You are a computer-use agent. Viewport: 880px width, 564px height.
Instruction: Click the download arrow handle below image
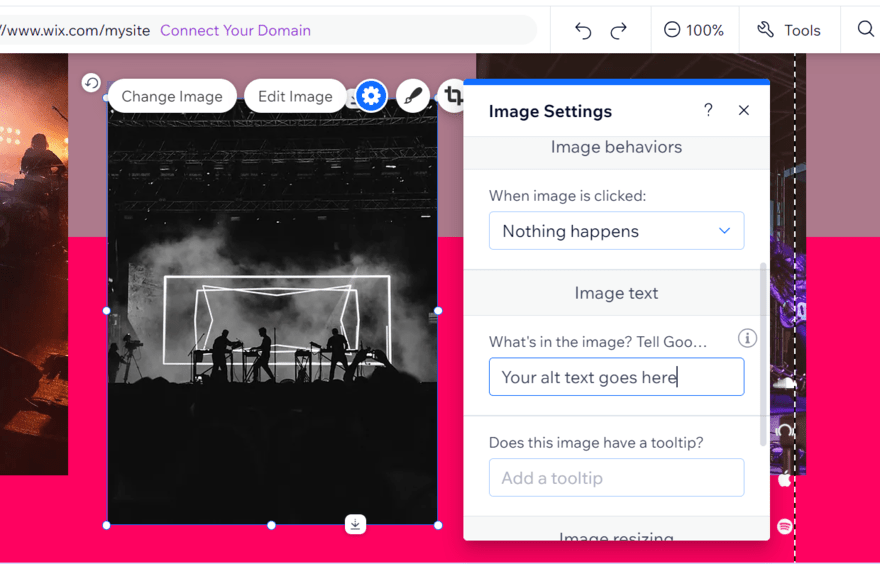coord(355,524)
